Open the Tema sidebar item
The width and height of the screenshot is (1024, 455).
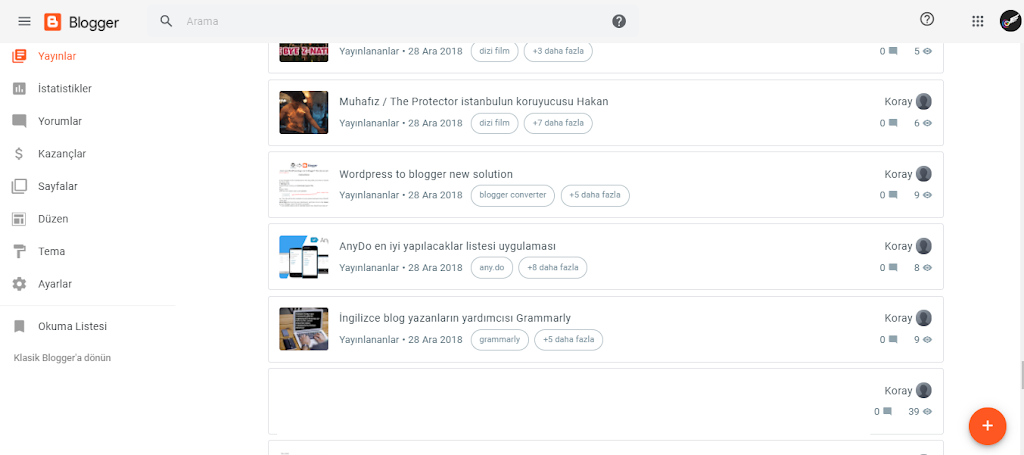[52, 251]
